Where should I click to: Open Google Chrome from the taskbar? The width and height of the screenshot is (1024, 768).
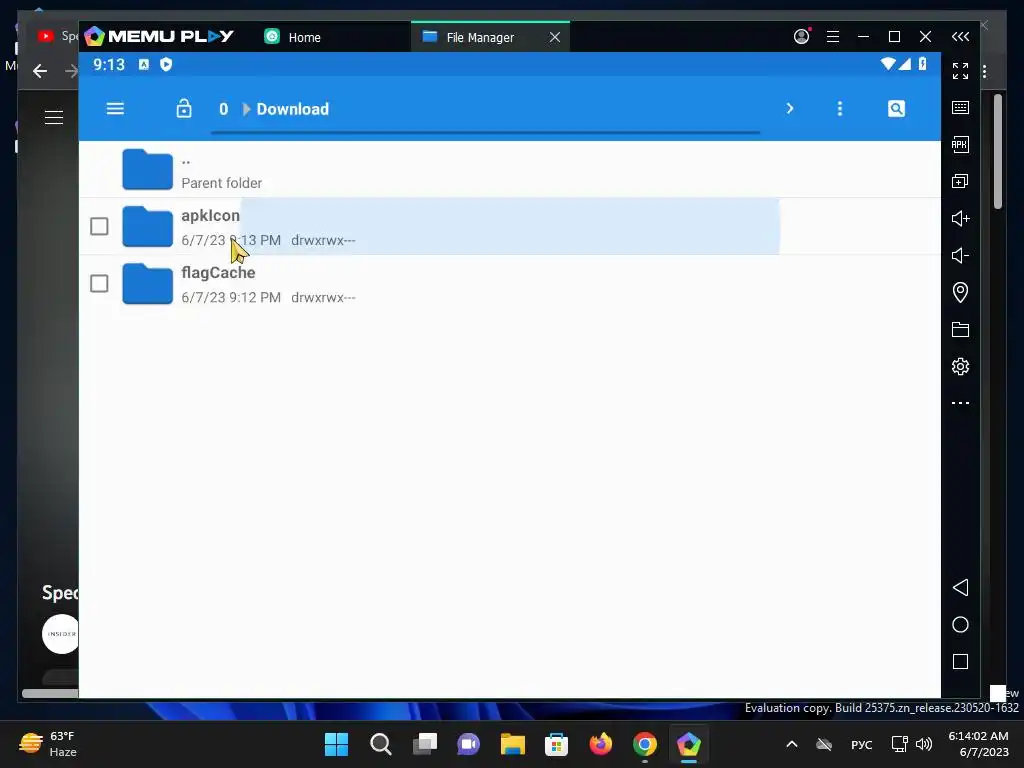(x=645, y=744)
